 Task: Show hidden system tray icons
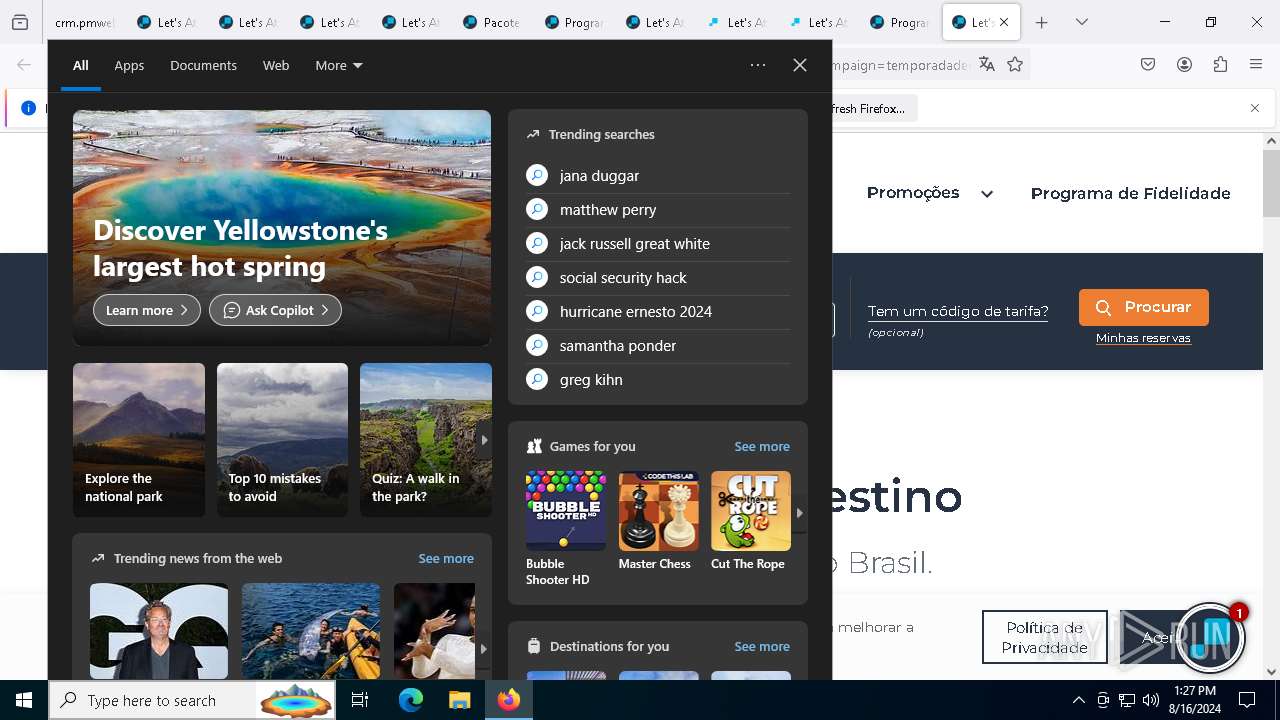click(1078, 700)
